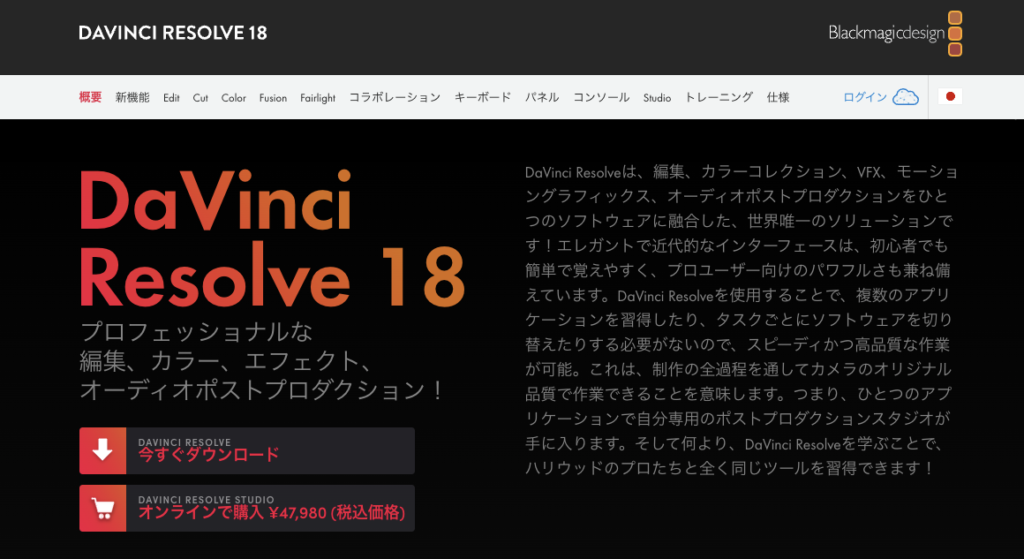Click the shopping cart icon
This screenshot has height=559, width=1024.
[103, 508]
